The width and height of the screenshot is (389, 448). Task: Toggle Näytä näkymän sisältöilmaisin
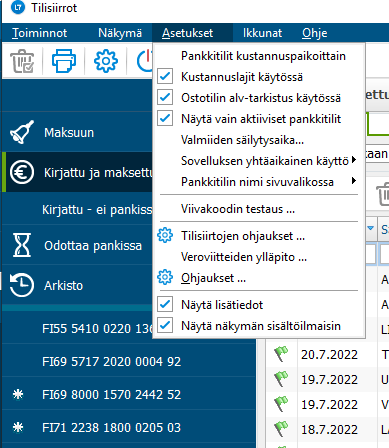click(165, 325)
